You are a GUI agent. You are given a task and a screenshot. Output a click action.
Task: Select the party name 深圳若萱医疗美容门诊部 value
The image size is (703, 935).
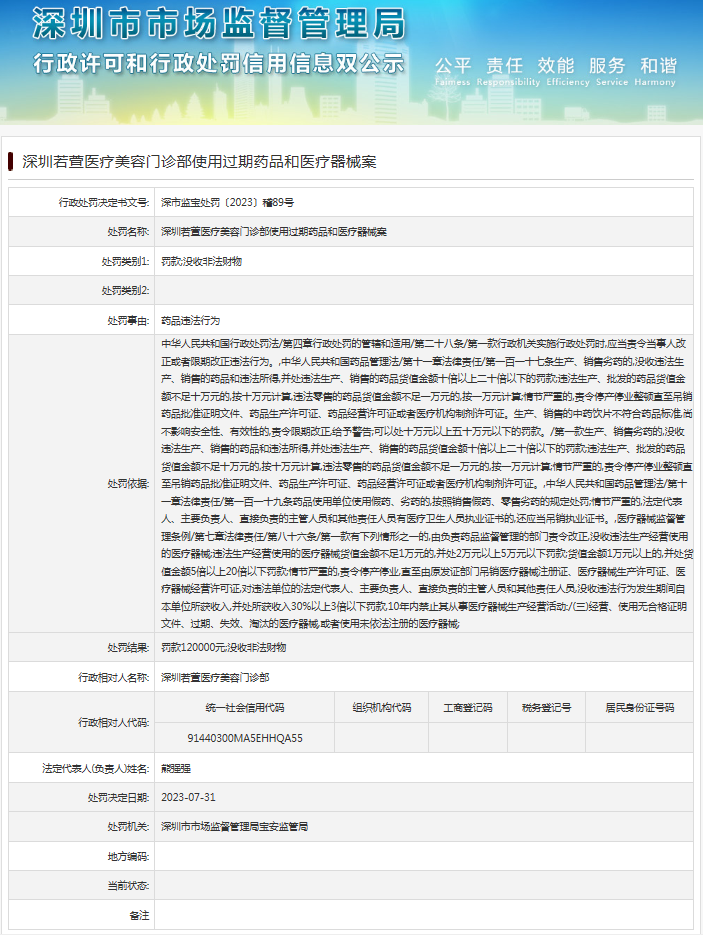[215, 677]
